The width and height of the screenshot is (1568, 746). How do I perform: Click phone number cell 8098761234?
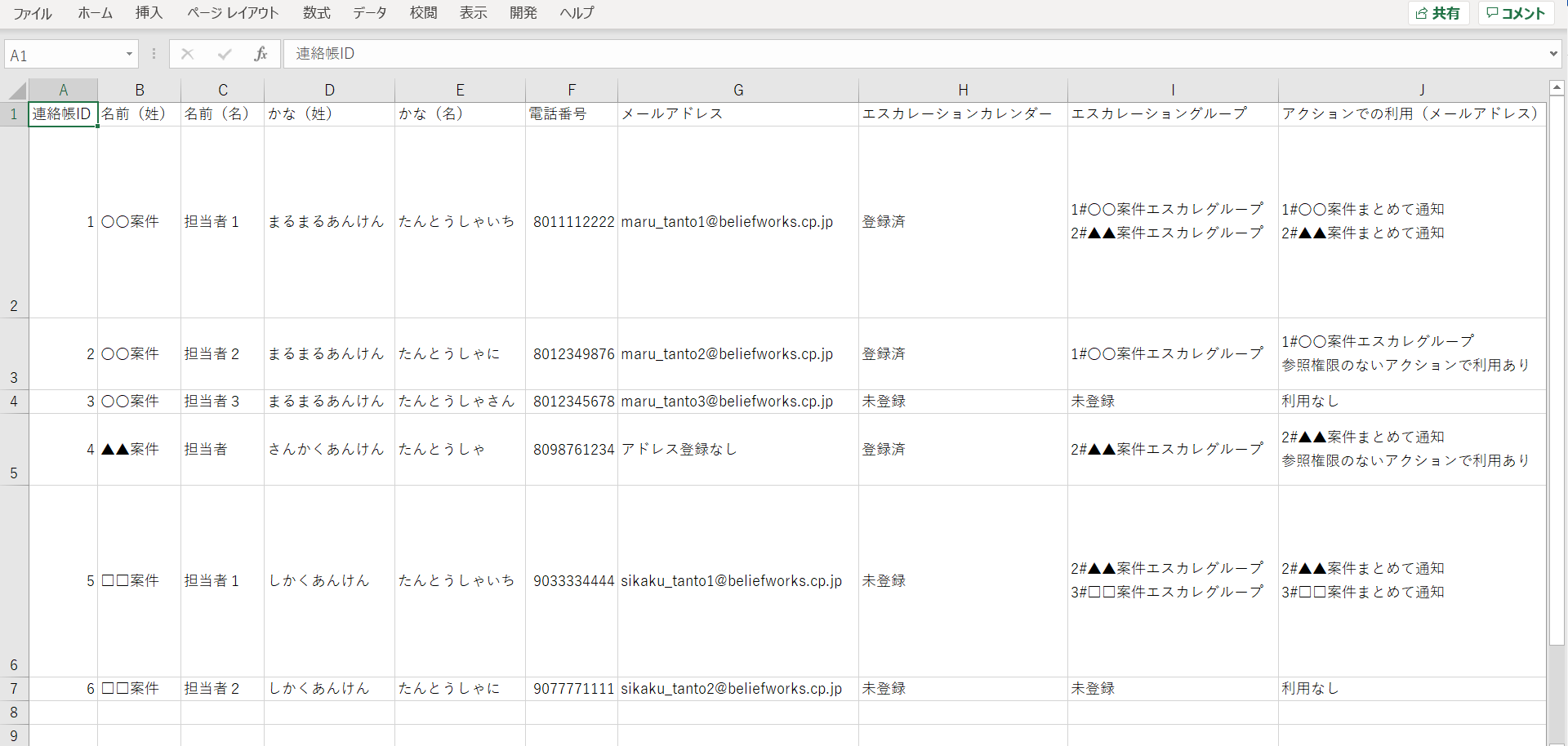(x=572, y=450)
